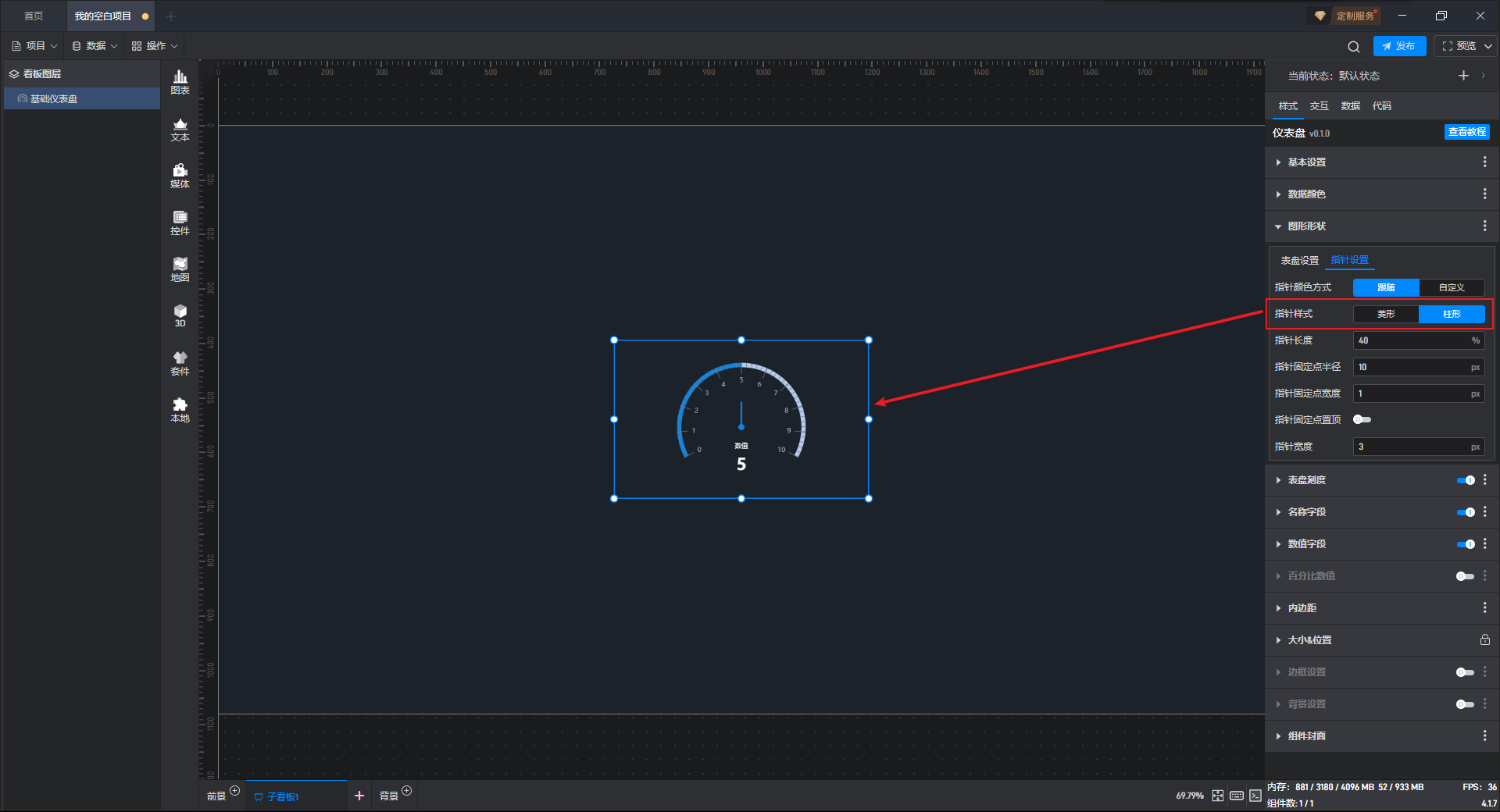Click the search magnifier icon

[1354, 47]
